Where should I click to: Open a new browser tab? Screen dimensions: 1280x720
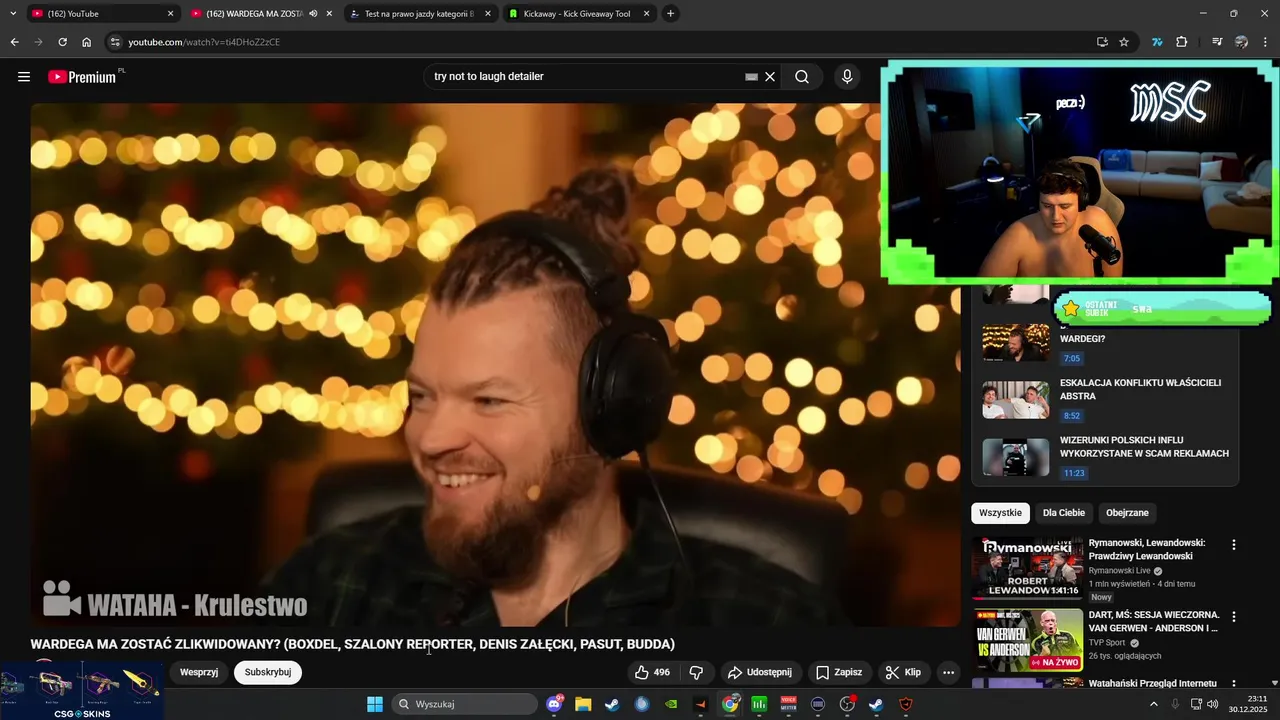[x=670, y=14]
